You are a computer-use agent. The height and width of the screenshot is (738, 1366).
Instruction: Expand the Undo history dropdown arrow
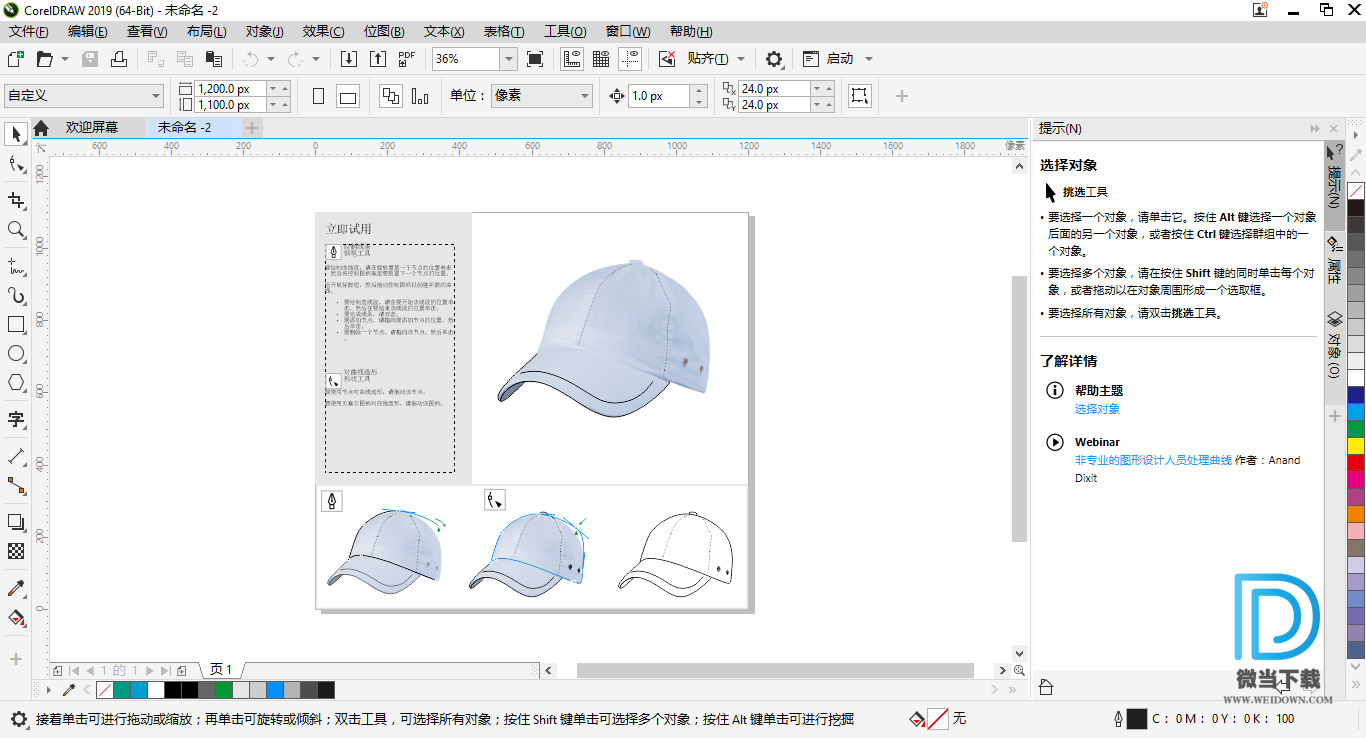270,59
